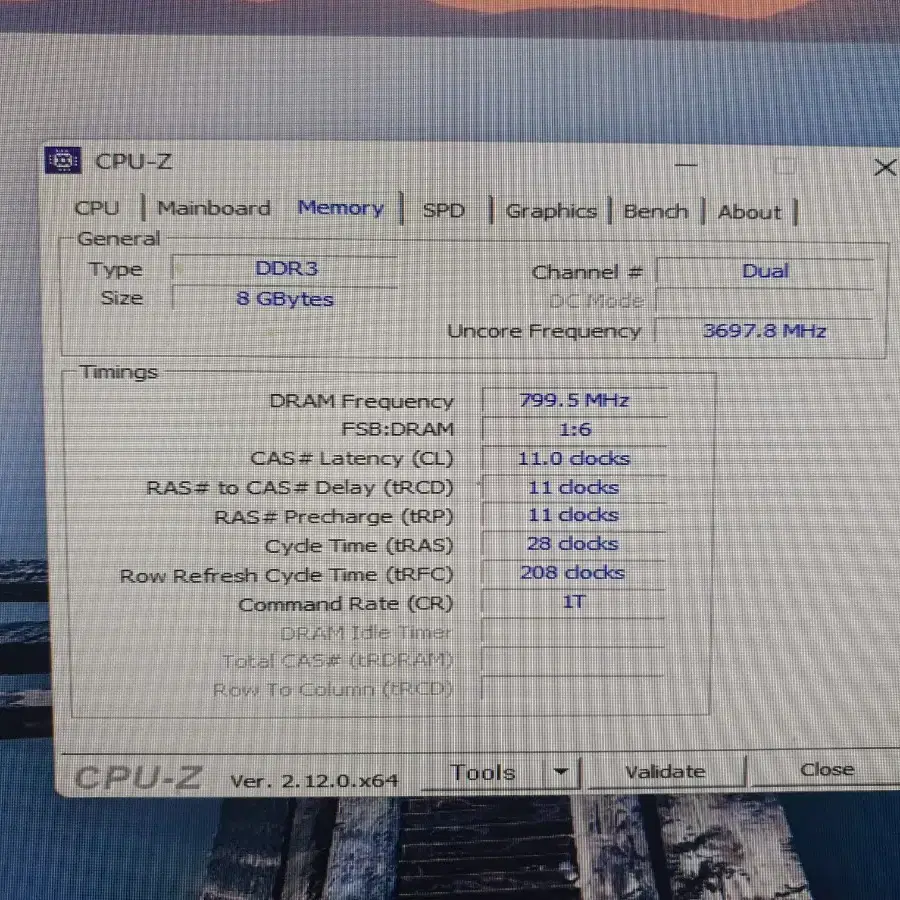Switch to the Bench tab

pyautogui.click(x=655, y=211)
